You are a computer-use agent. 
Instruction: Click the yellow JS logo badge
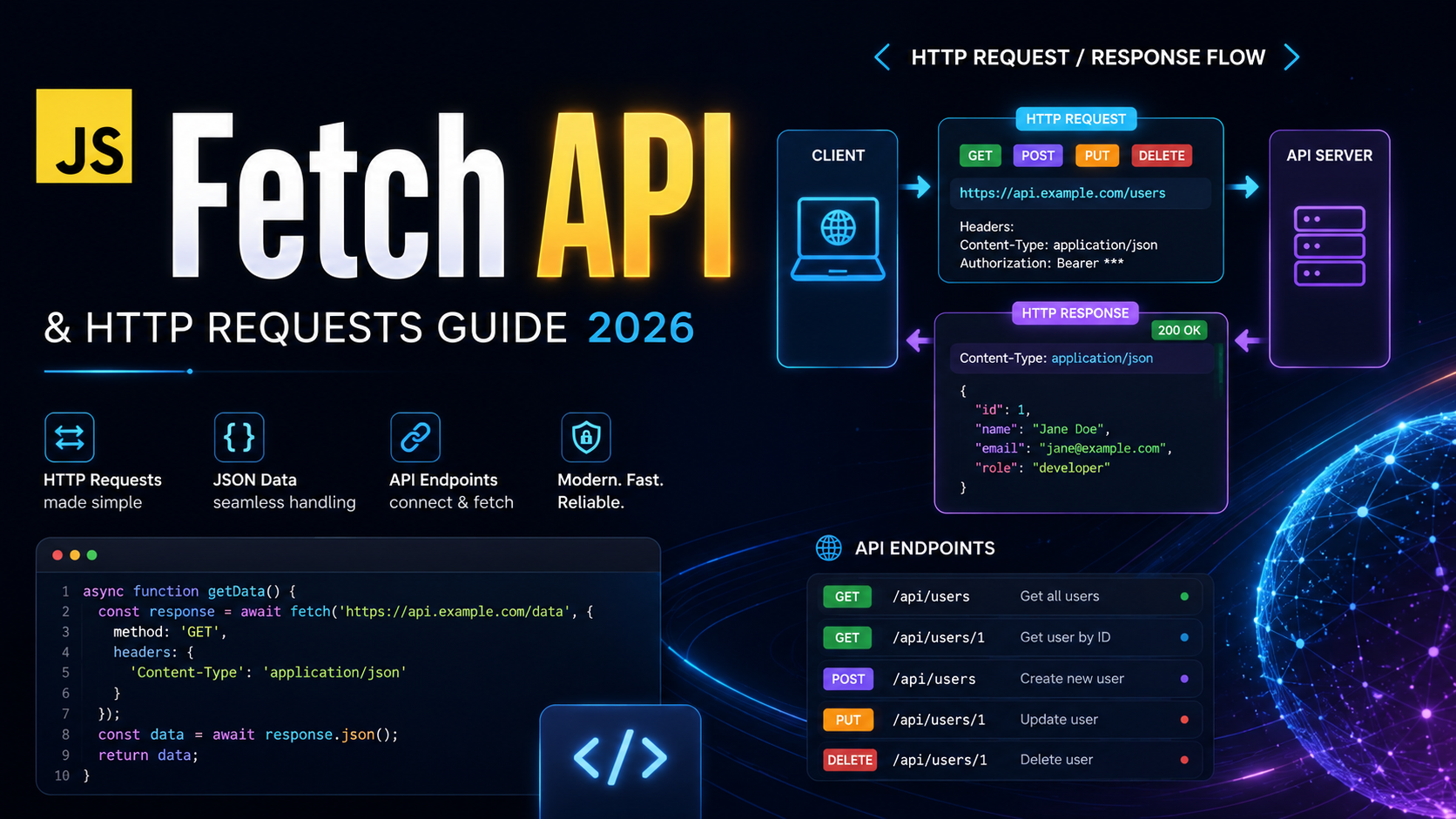tap(84, 136)
